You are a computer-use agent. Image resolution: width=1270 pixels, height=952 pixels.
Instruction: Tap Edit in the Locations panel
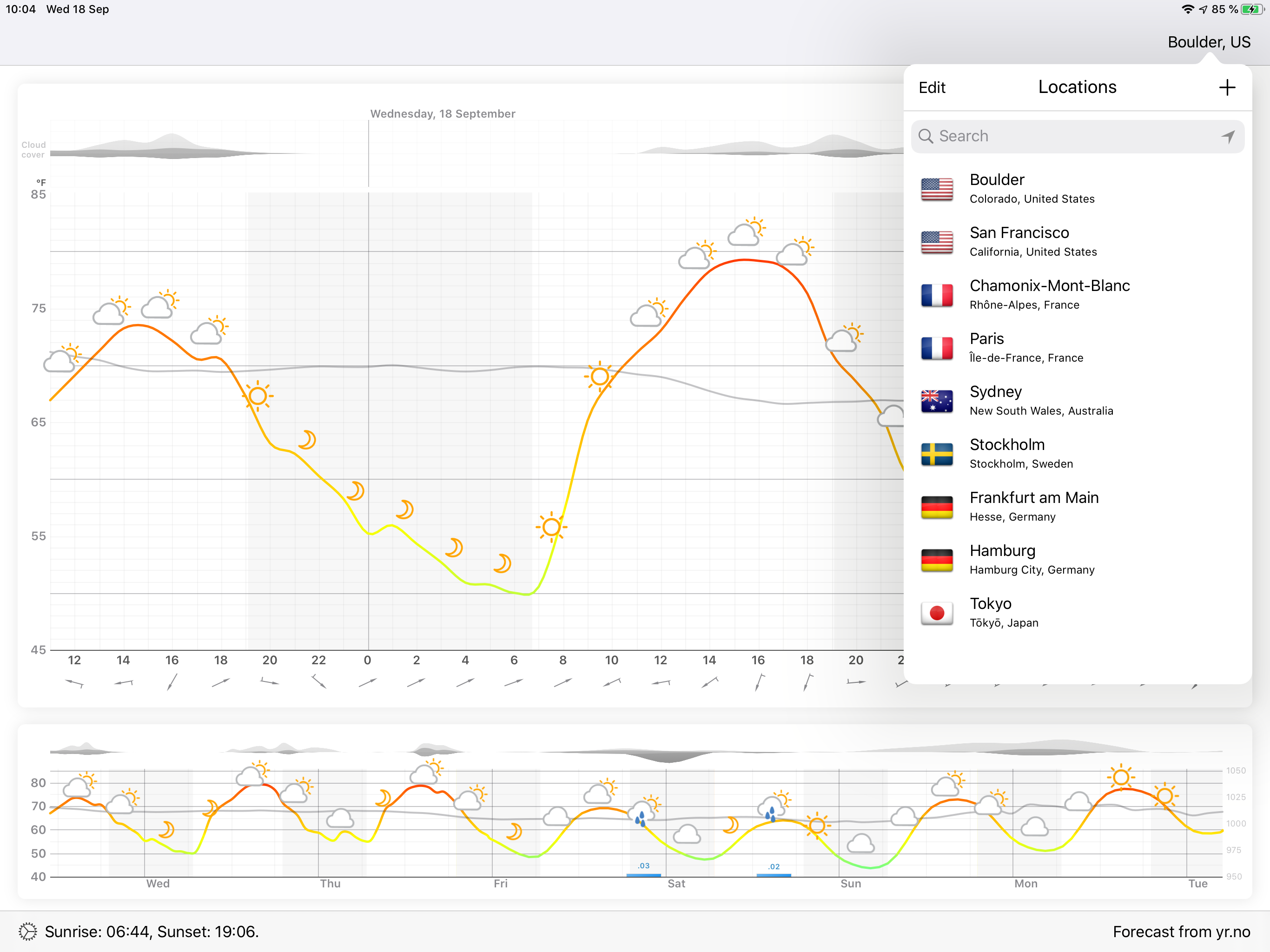point(931,87)
